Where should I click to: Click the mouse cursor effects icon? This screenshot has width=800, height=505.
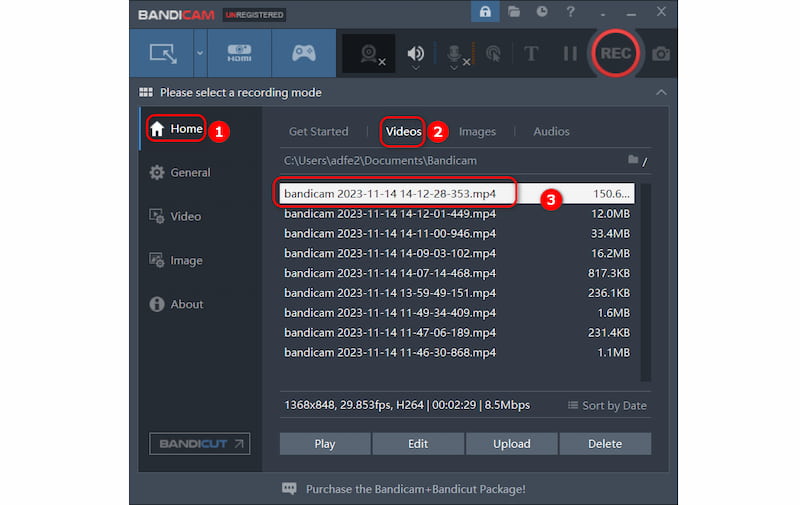tap(492, 54)
